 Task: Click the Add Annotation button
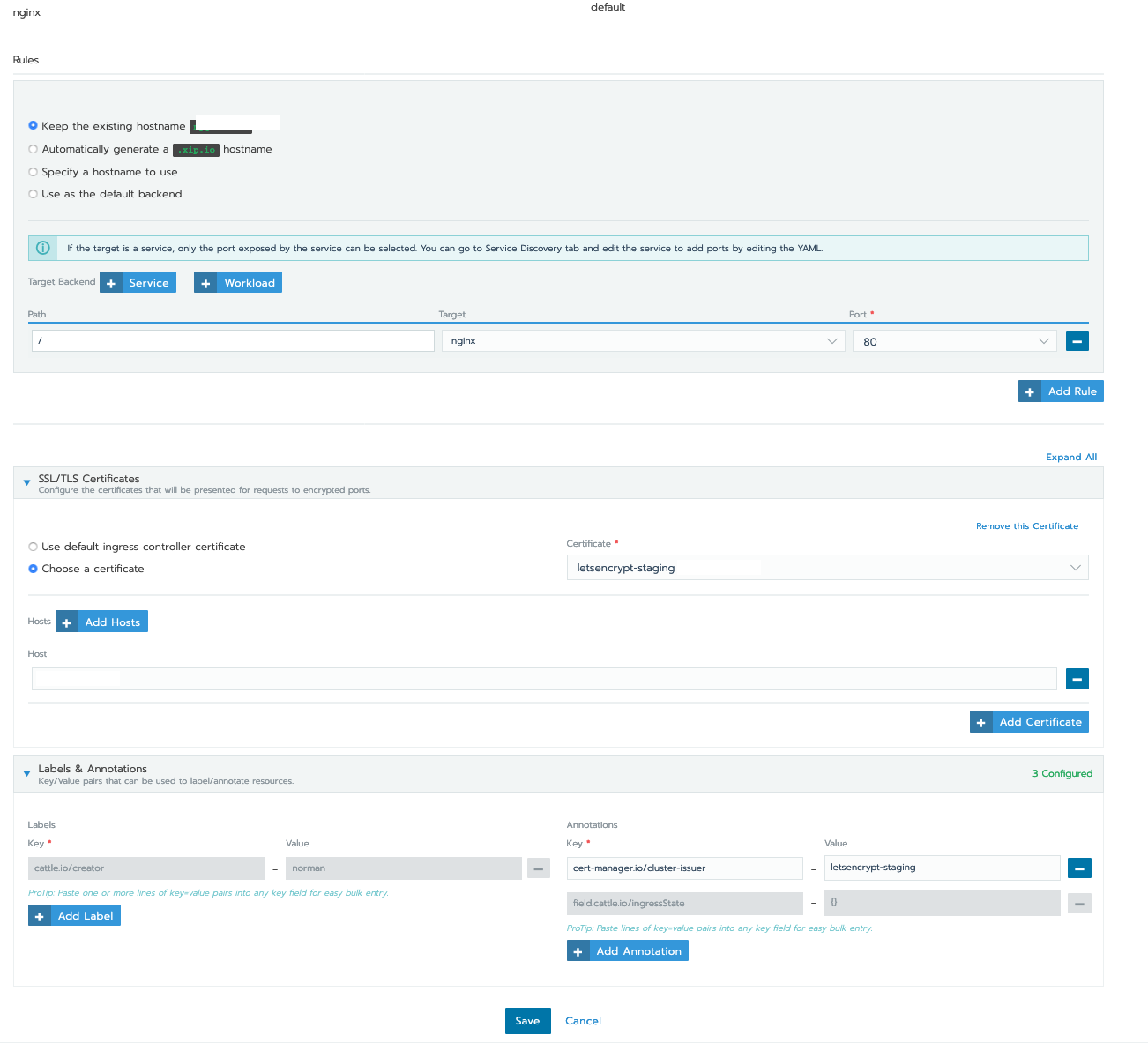coord(628,951)
